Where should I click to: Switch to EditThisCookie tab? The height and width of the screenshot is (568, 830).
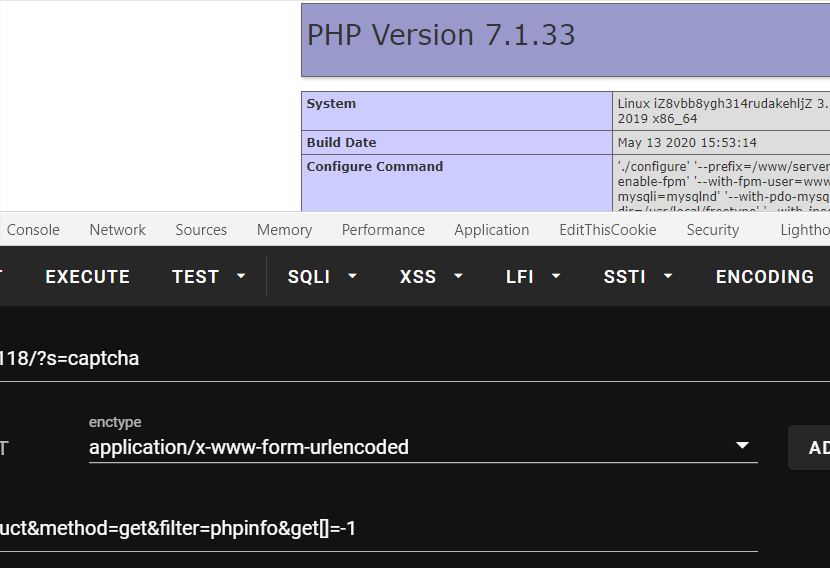coord(608,230)
